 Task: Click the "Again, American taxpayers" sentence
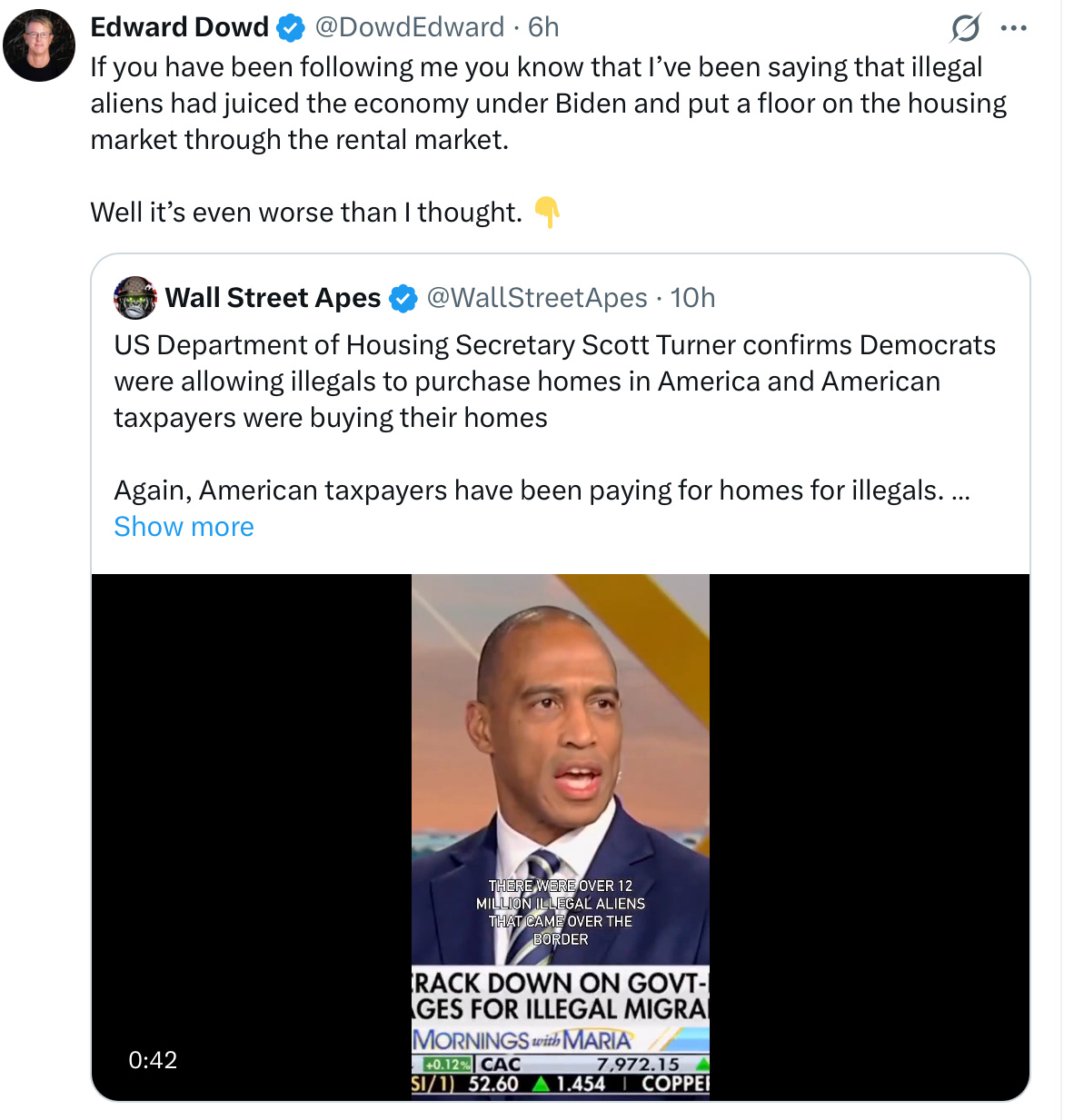pos(529,491)
